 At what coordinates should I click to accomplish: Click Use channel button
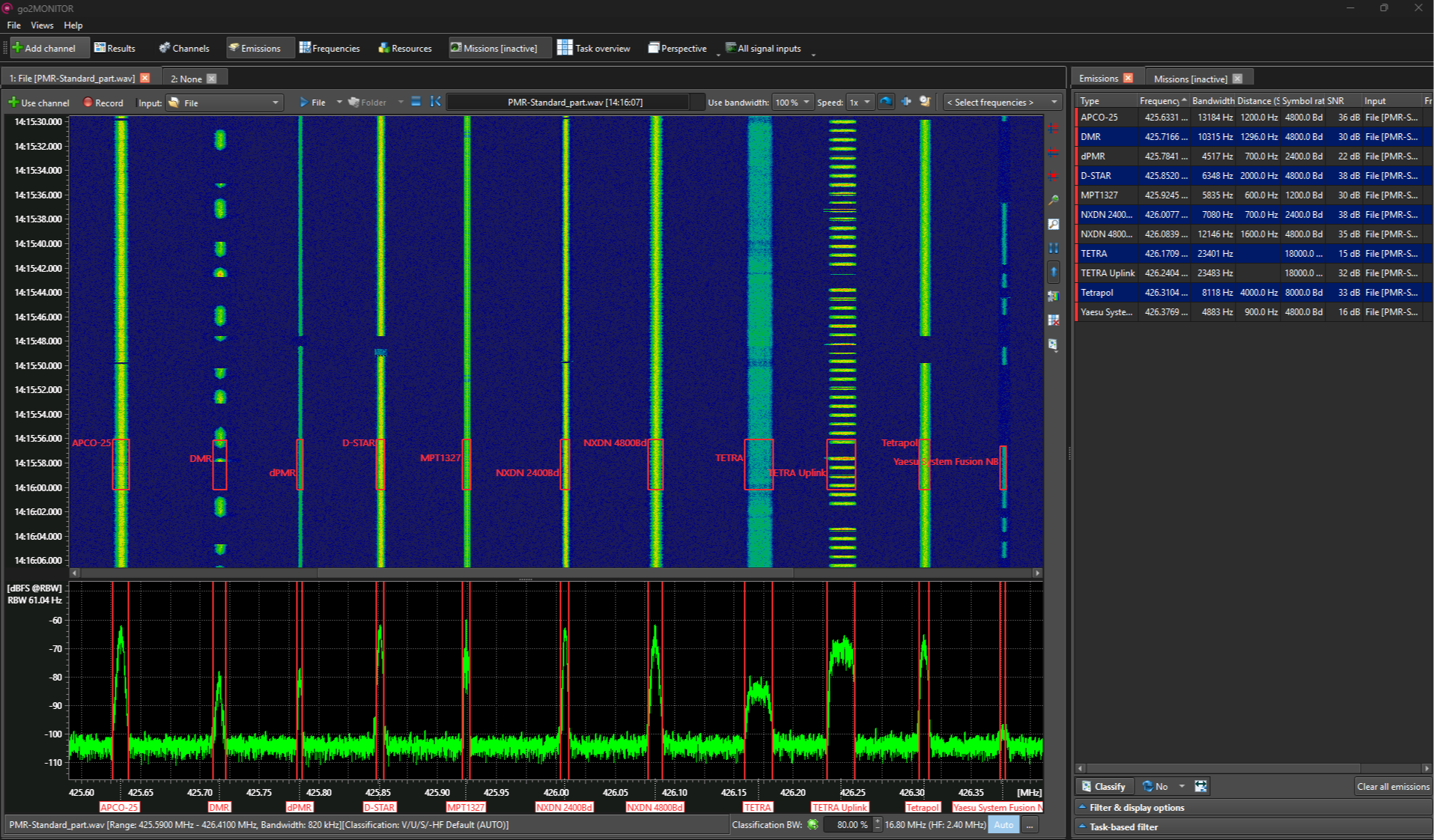[38, 103]
